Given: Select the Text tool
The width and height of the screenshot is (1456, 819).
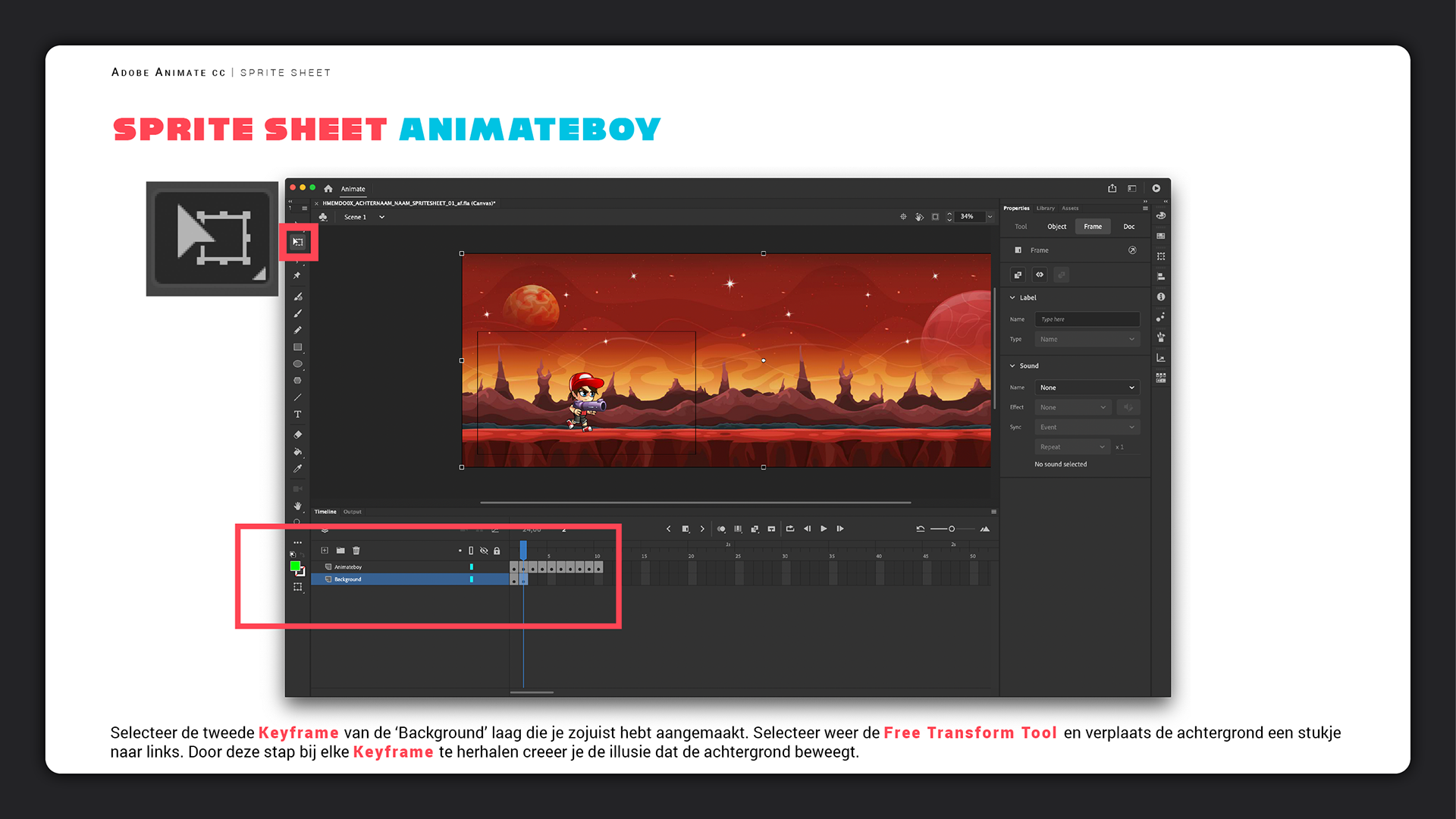Looking at the screenshot, I should [x=298, y=414].
